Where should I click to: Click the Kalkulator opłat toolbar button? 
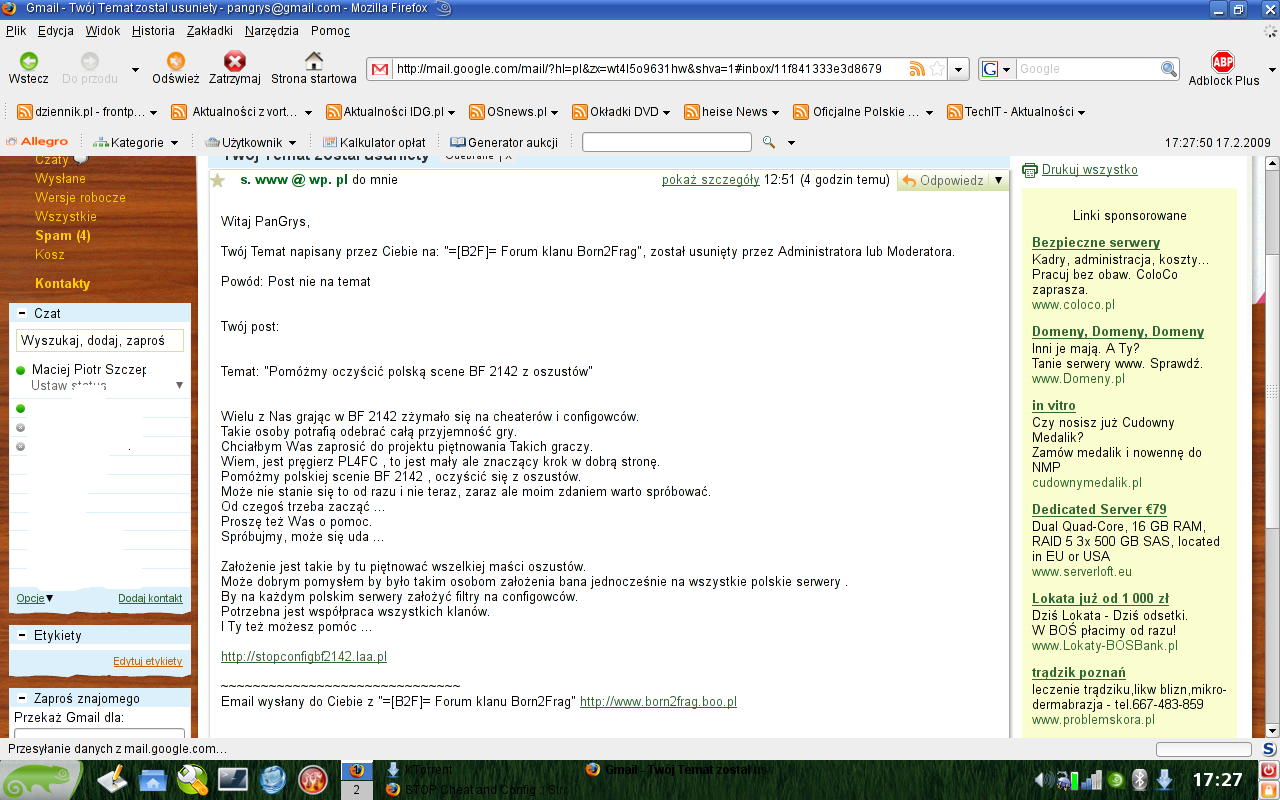click(373, 142)
